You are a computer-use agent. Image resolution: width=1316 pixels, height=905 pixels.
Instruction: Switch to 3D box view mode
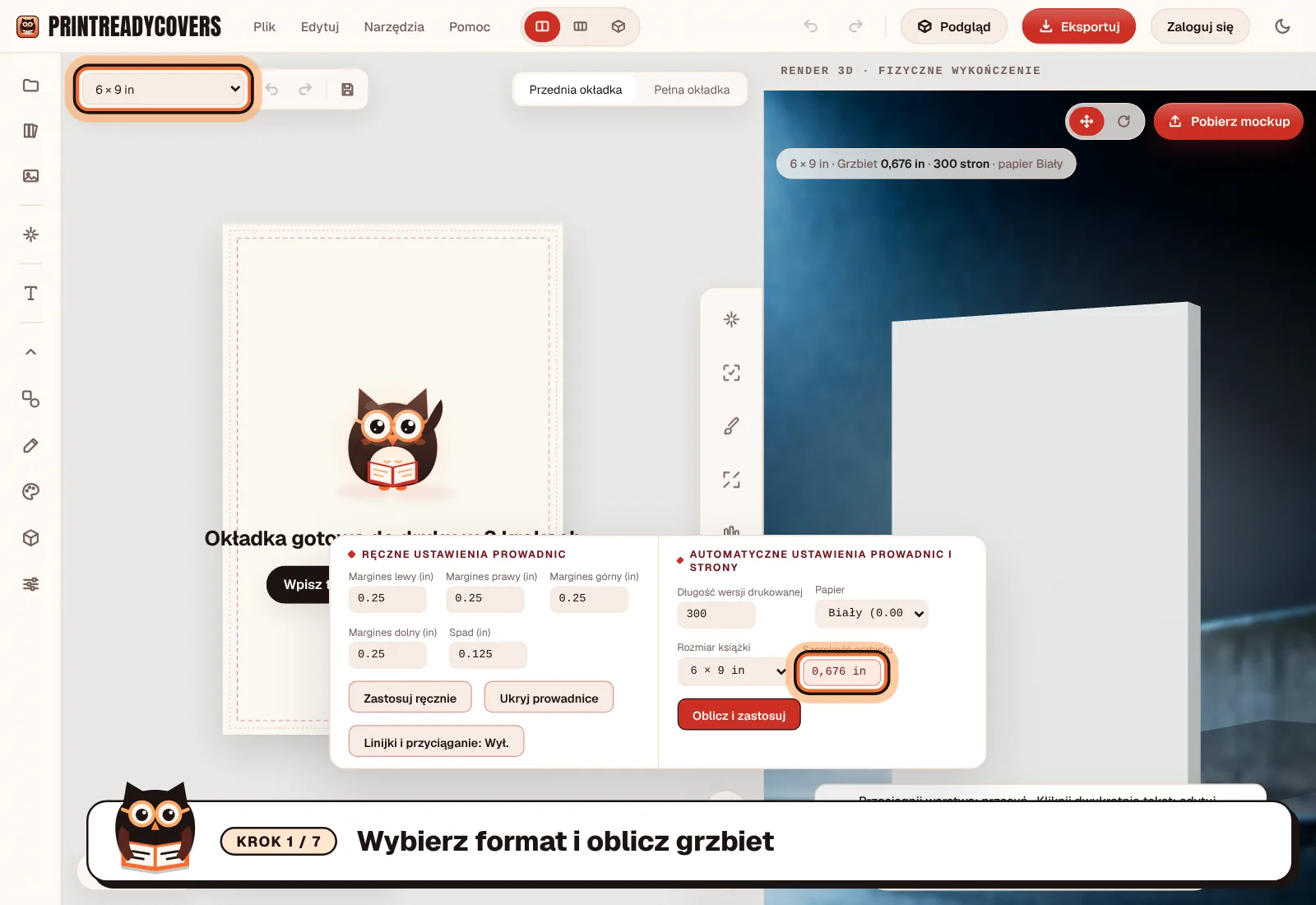pos(619,26)
